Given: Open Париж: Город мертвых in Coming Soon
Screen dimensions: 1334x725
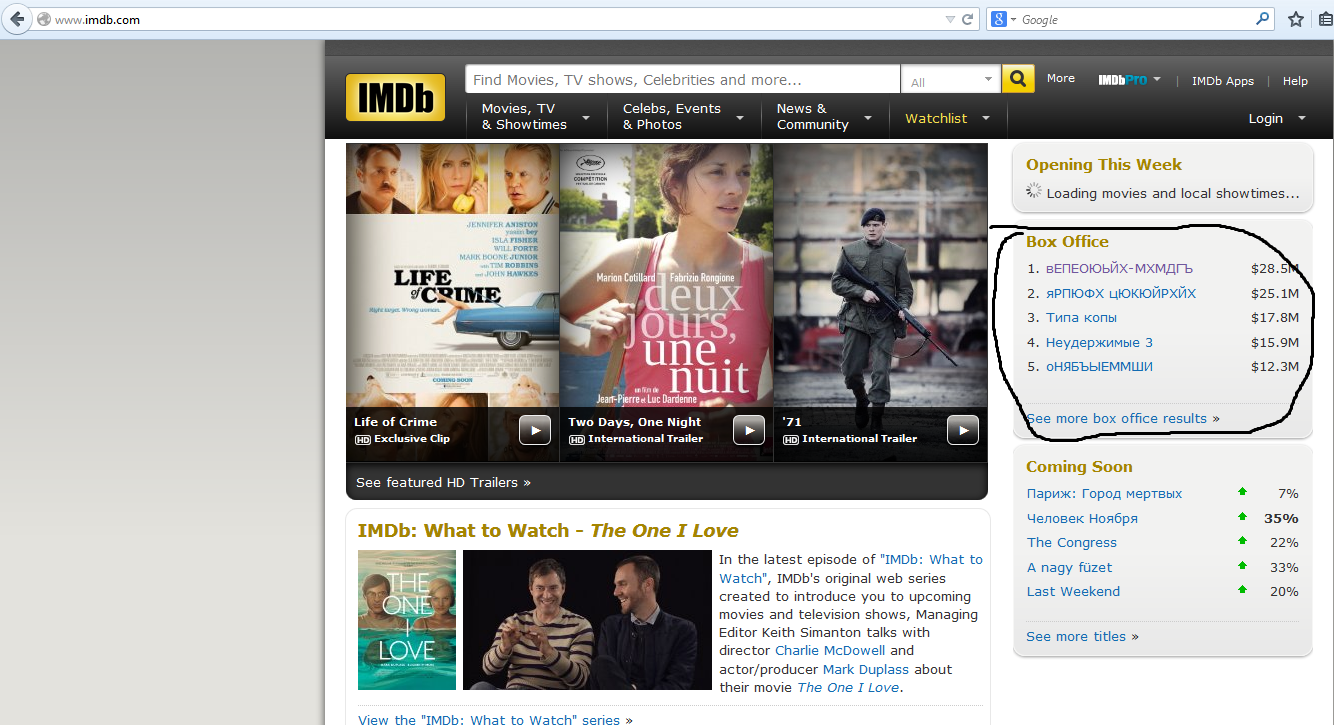Looking at the screenshot, I should pyautogui.click(x=1104, y=494).
